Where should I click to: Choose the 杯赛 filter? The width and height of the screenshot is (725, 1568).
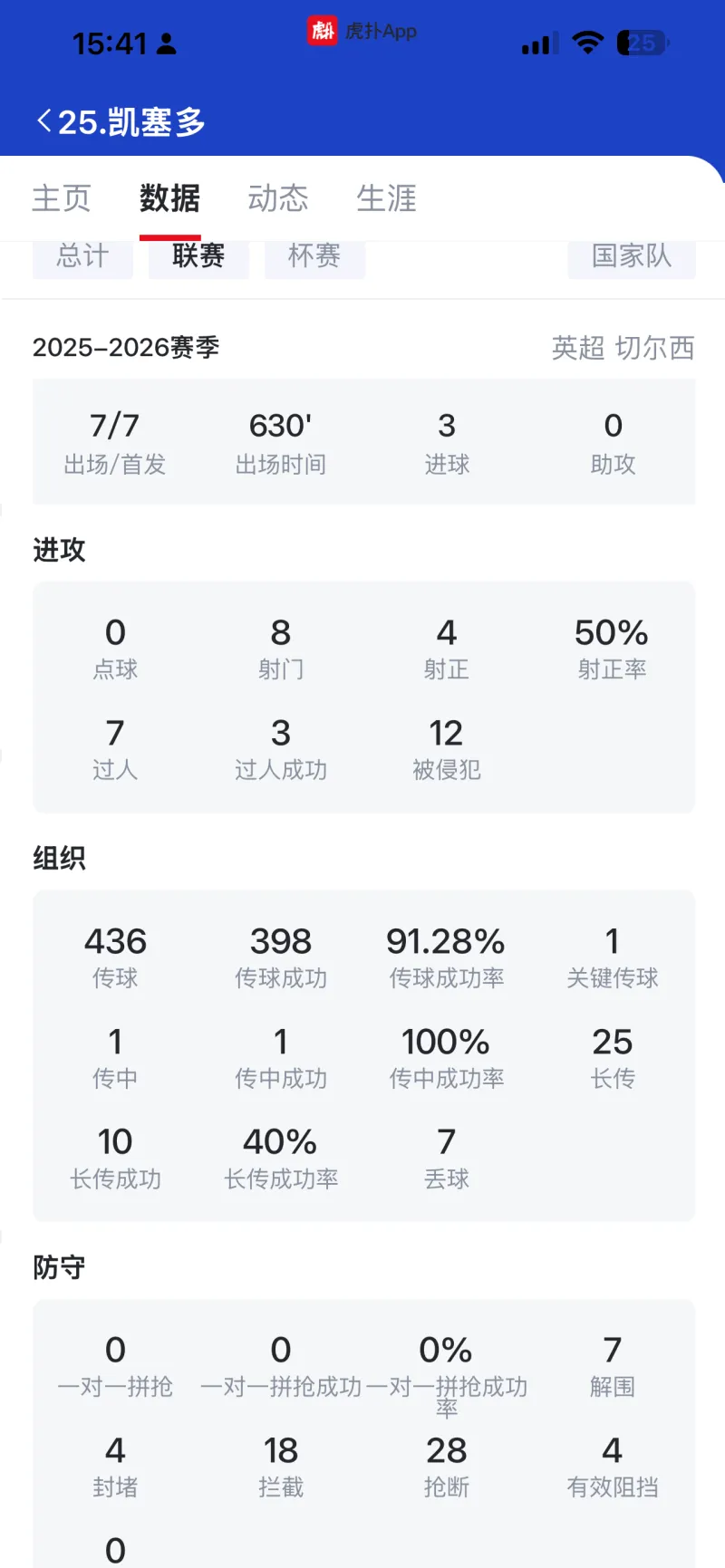point(314,257)
